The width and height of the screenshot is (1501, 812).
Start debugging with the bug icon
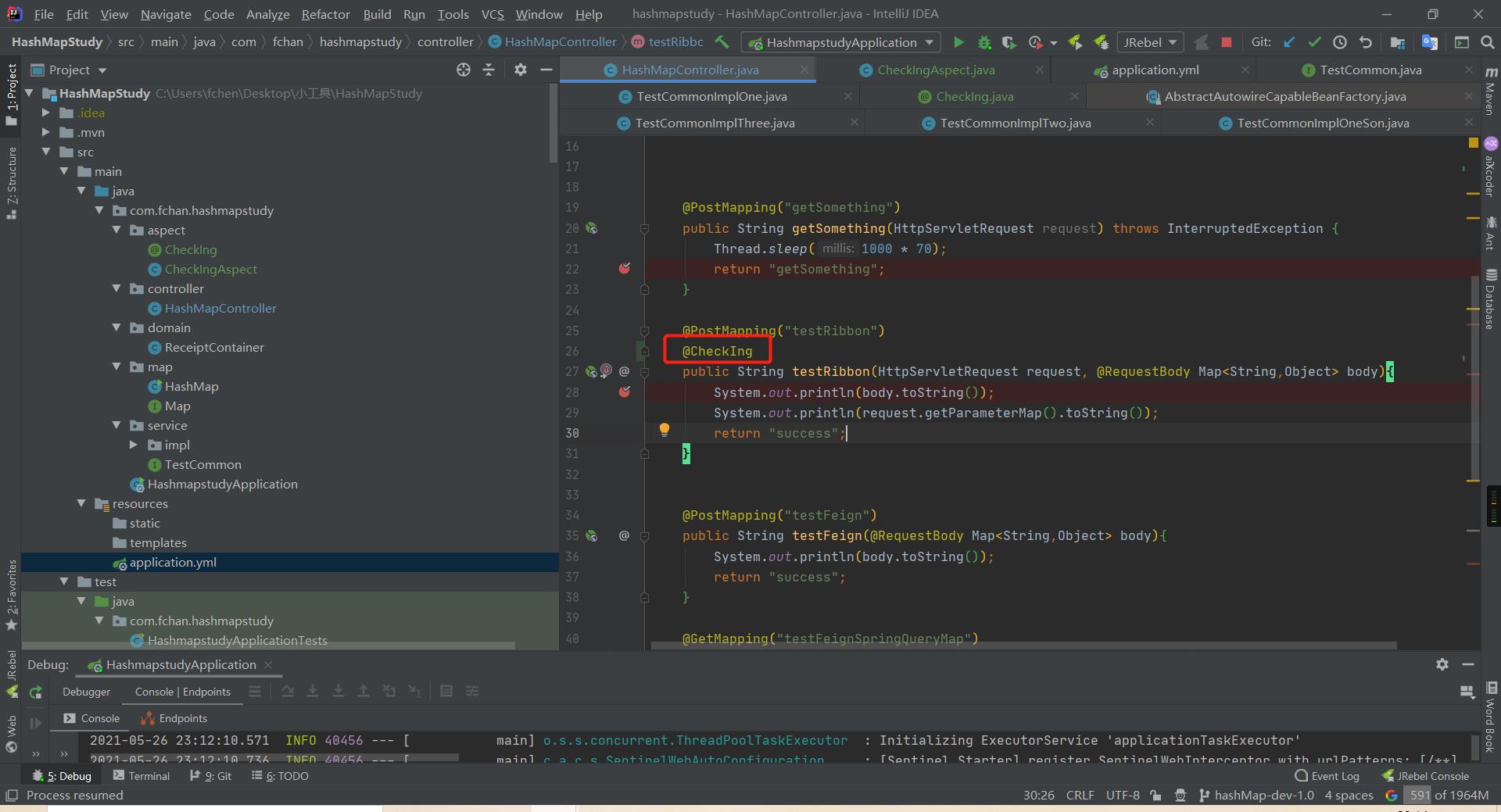pos(984,42)
